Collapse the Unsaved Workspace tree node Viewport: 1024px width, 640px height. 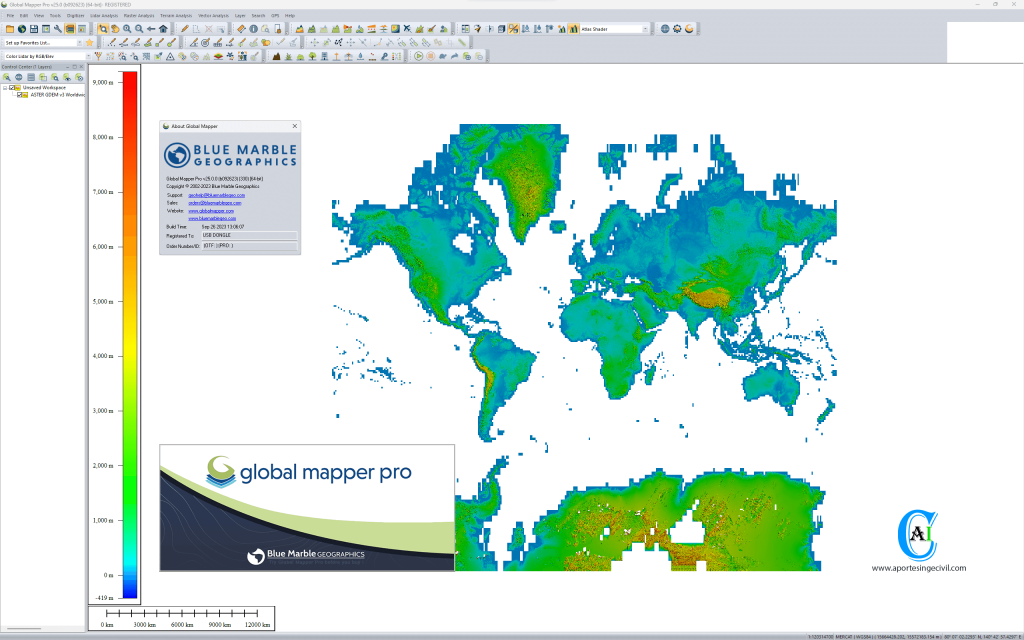(x=5, y=87)
